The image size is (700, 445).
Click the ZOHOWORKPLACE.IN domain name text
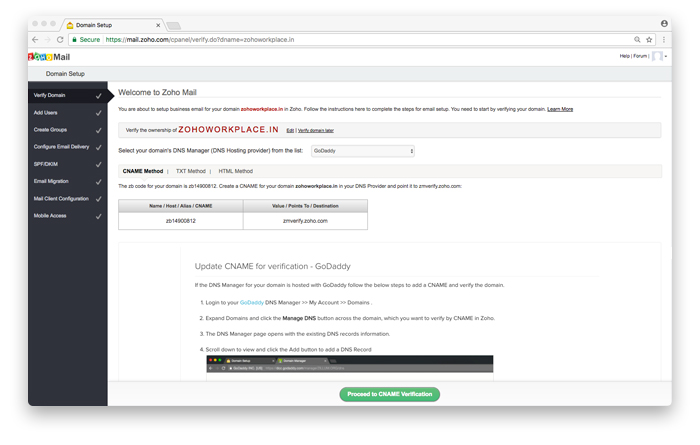(x=228, y=130)
